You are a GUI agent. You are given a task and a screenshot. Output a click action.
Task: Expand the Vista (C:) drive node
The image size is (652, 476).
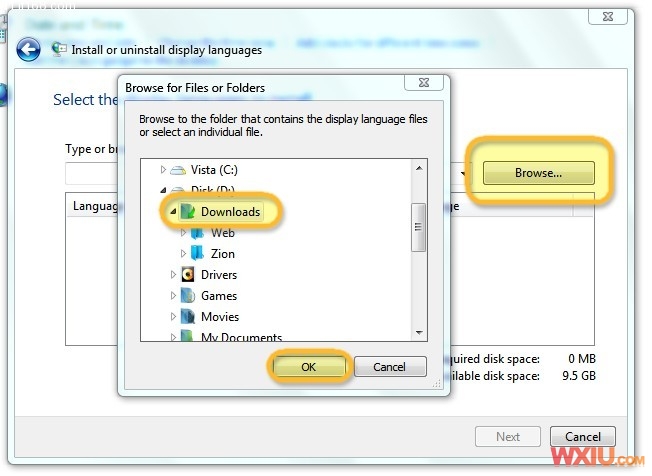[x=164, y=170]
